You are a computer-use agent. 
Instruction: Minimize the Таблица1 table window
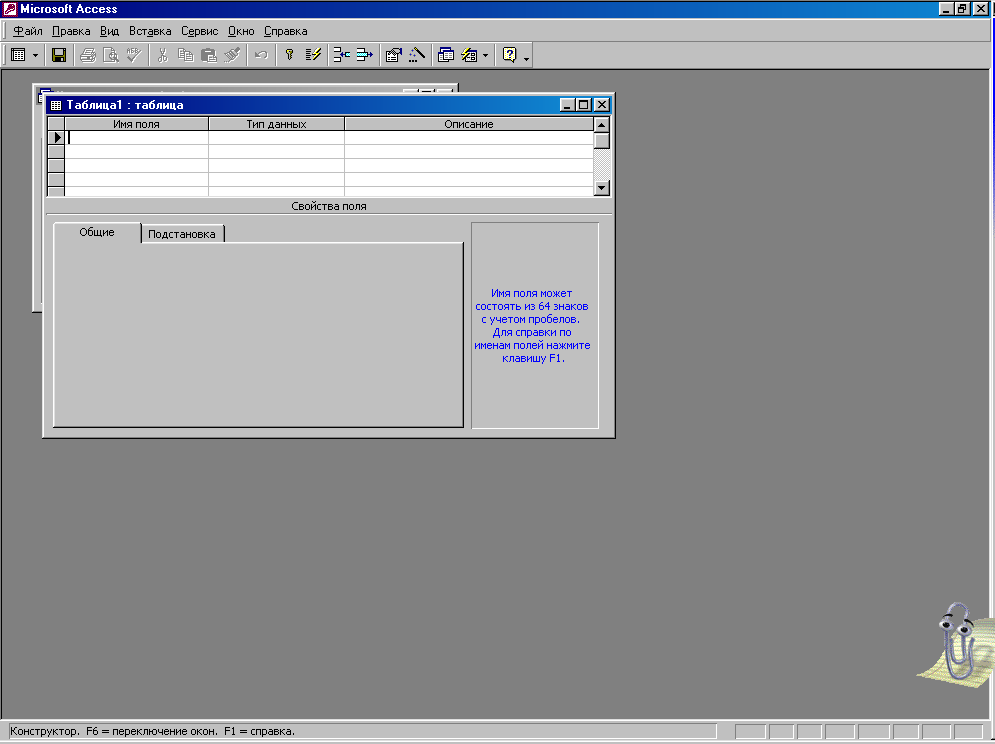(567, 105)
